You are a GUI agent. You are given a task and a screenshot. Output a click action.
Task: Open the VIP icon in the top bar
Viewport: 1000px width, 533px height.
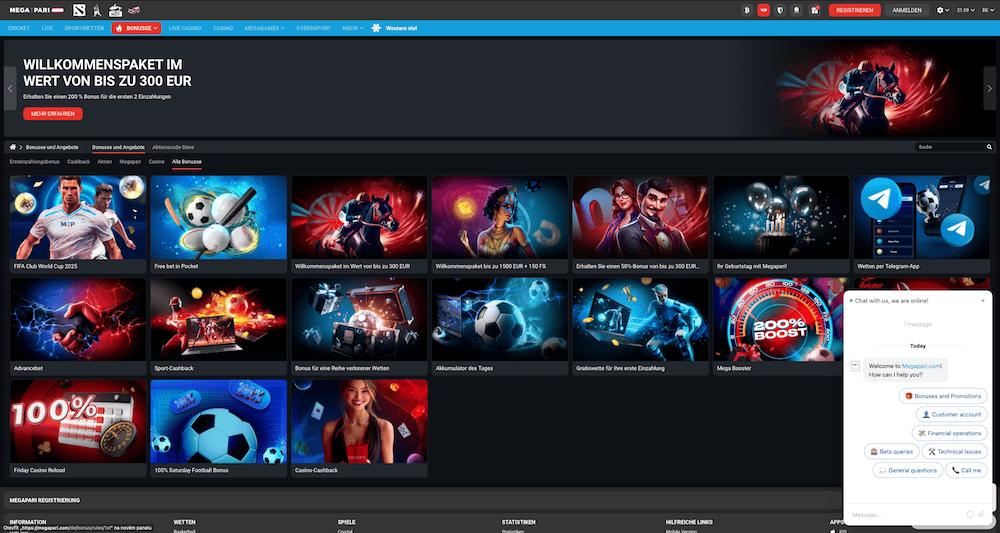tap(764, 10)
